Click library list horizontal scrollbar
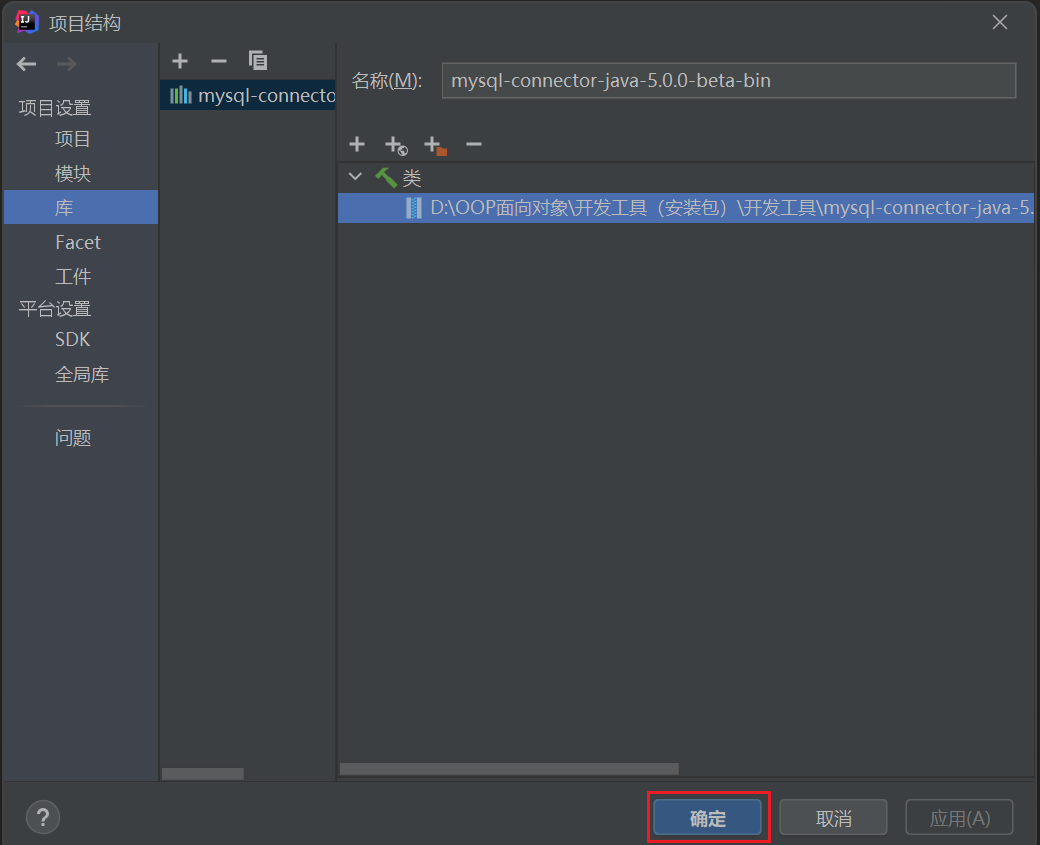The image size is (1040, 845). click(202, 773)
